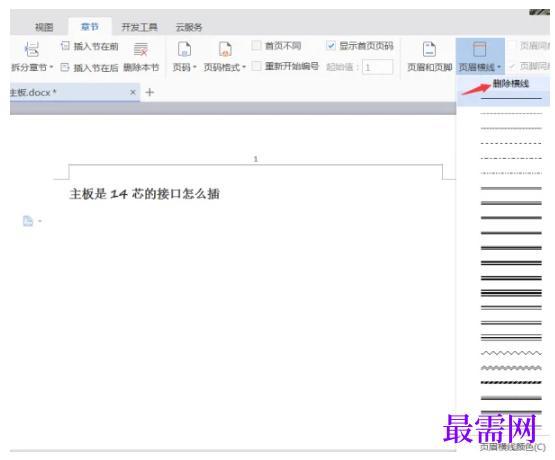Click the 删除本节 label
The width and height of the screenshot is (555, 460).
pos(141,67)
